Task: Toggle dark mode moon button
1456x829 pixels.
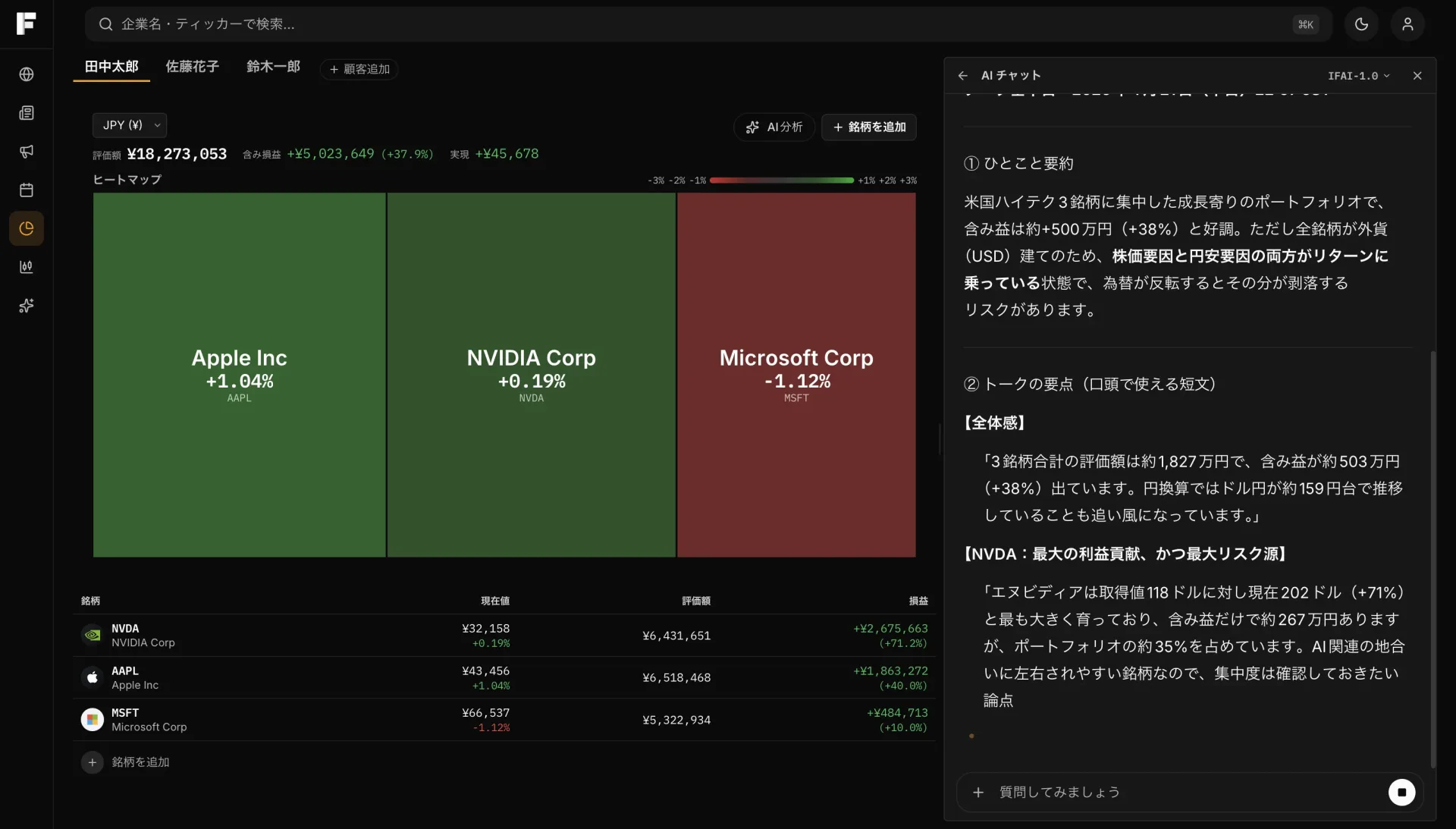Action: pyautogui.click(x=1361, y=24)
